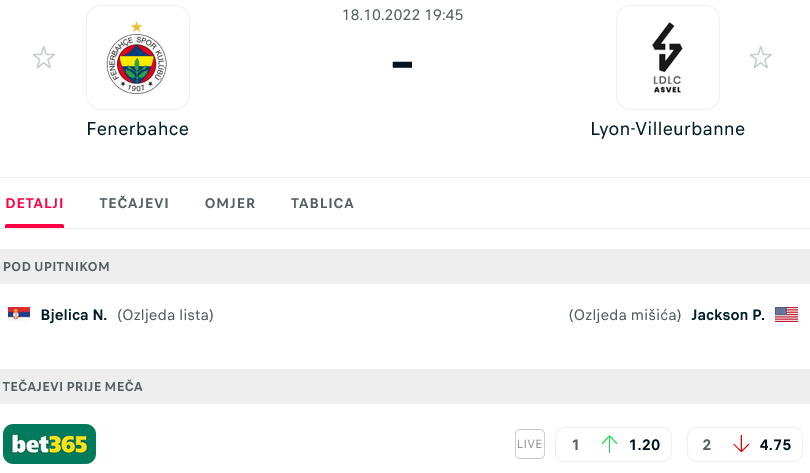
Task: Open player Bjelica N. profile
Action: [74, 315]
